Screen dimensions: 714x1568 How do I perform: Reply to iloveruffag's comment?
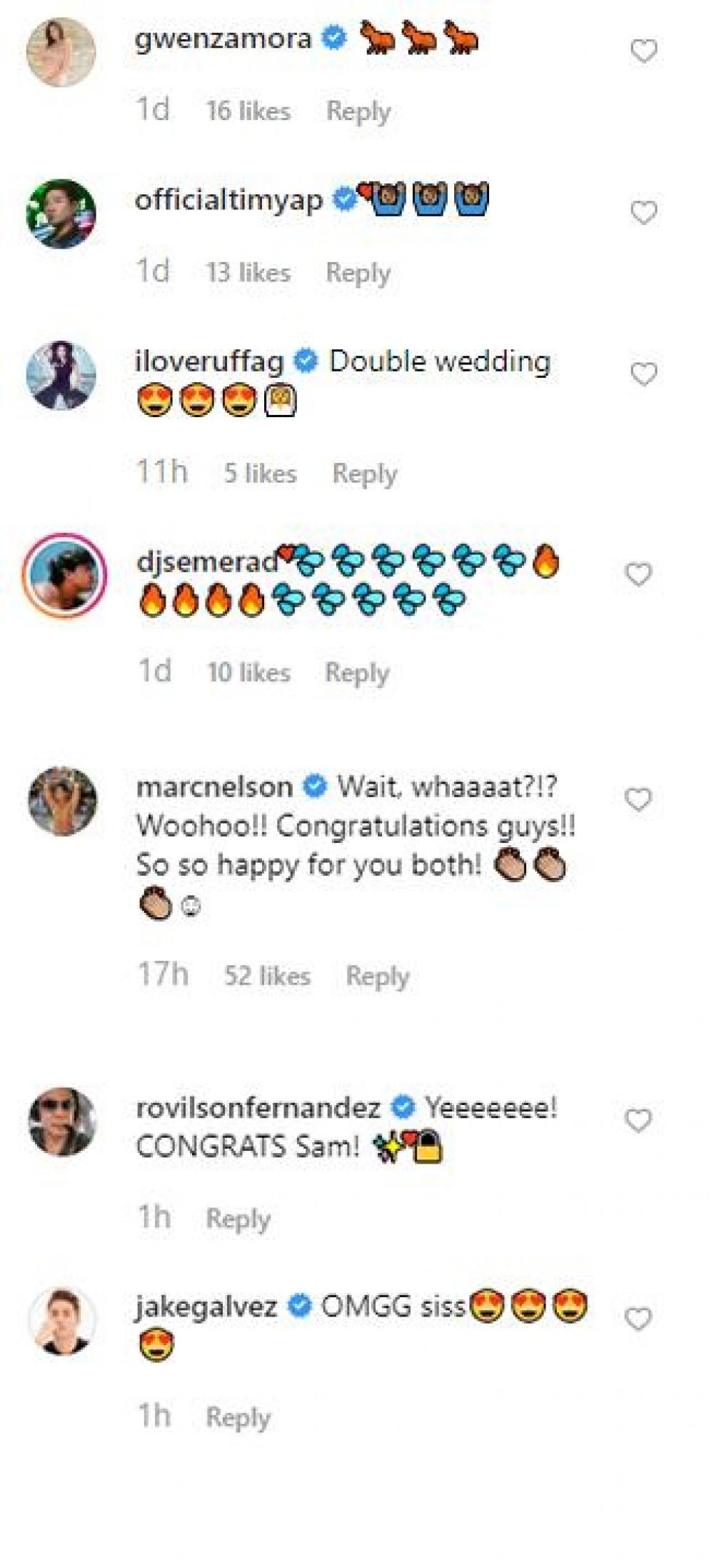tap(365, 474)
